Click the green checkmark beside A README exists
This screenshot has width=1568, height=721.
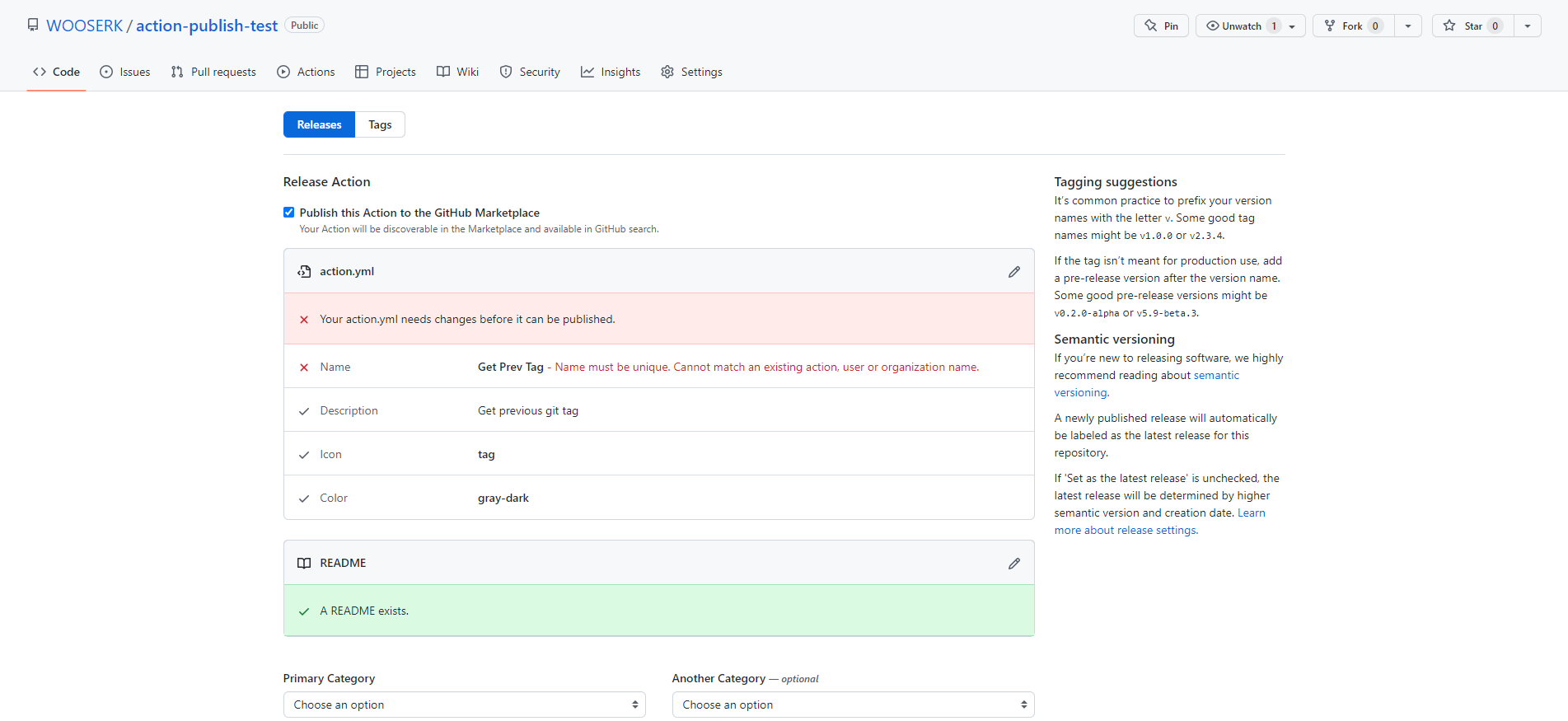coord(304,611)
